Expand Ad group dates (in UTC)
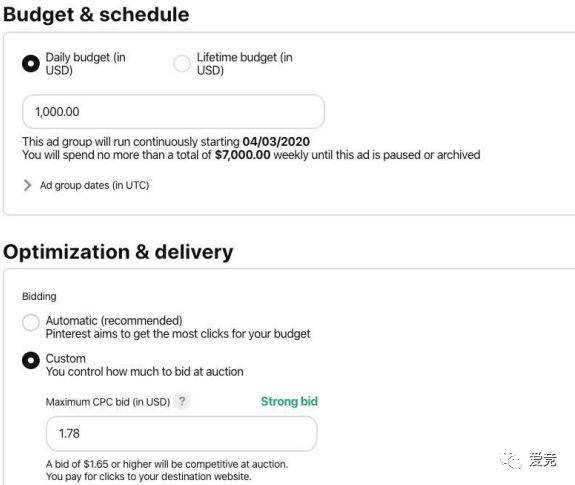575x485 pixels. (94, 185)
